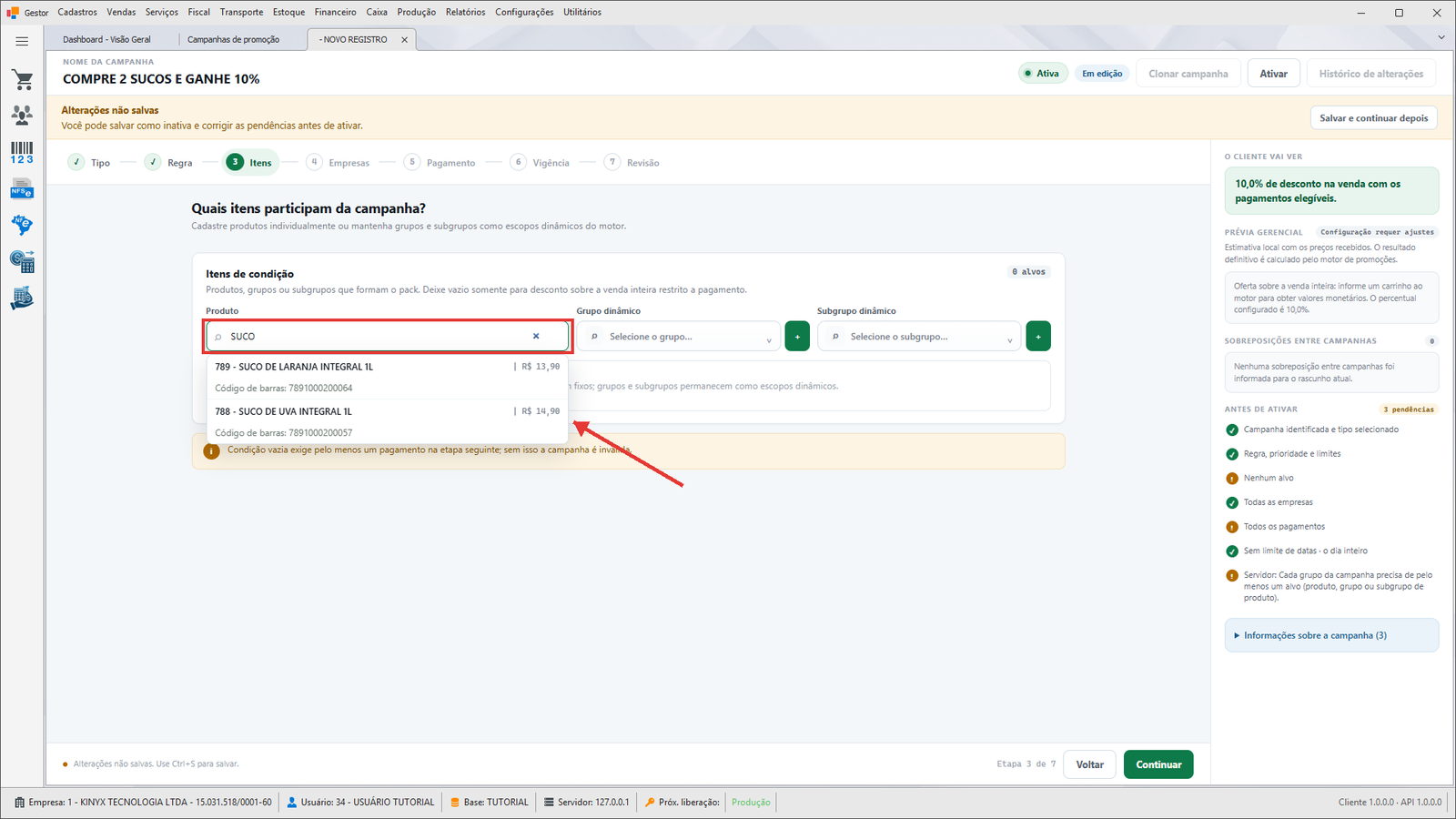Viewport: 1456px width, 819px height.
Task: Open the NFS-e sidebar icon
Action: pos(22,189)
